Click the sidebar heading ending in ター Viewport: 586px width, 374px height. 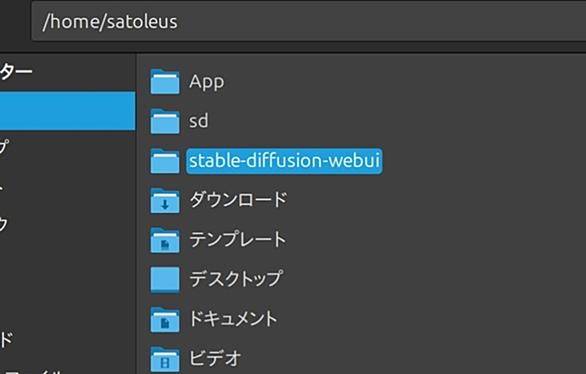coord(16,71)
